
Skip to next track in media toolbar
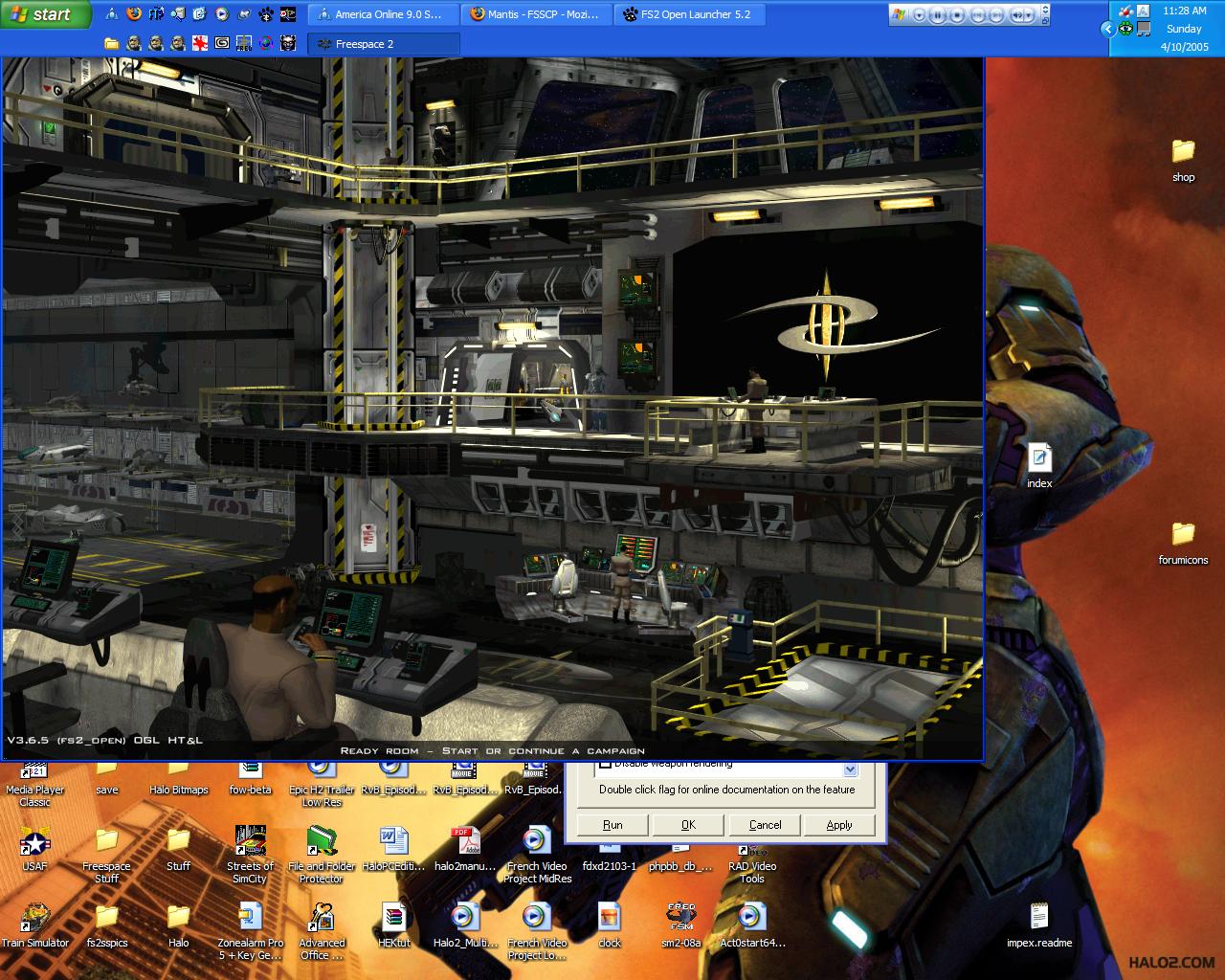coord(996,14)
